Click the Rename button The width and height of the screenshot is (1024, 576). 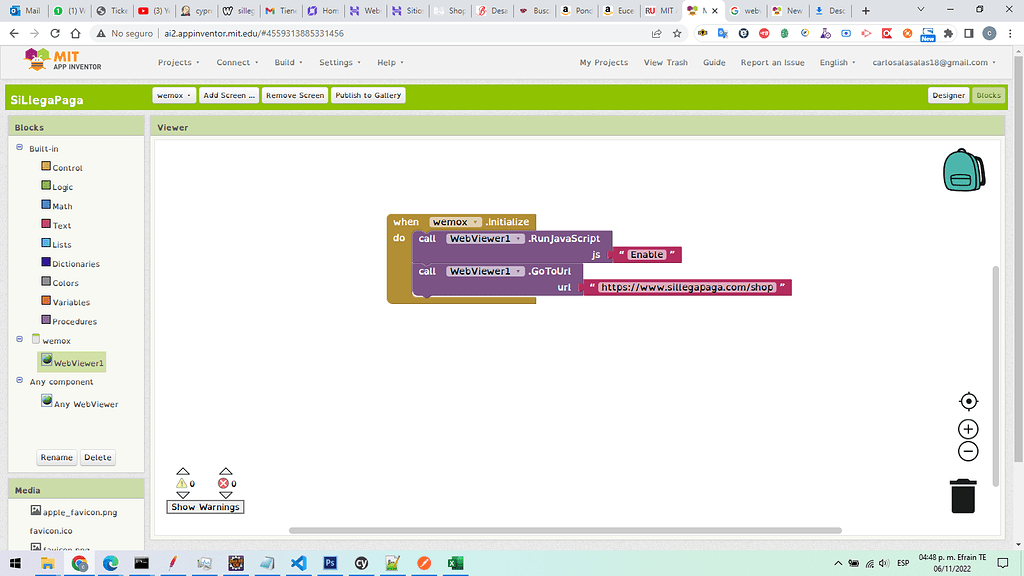tap(56, 457)
